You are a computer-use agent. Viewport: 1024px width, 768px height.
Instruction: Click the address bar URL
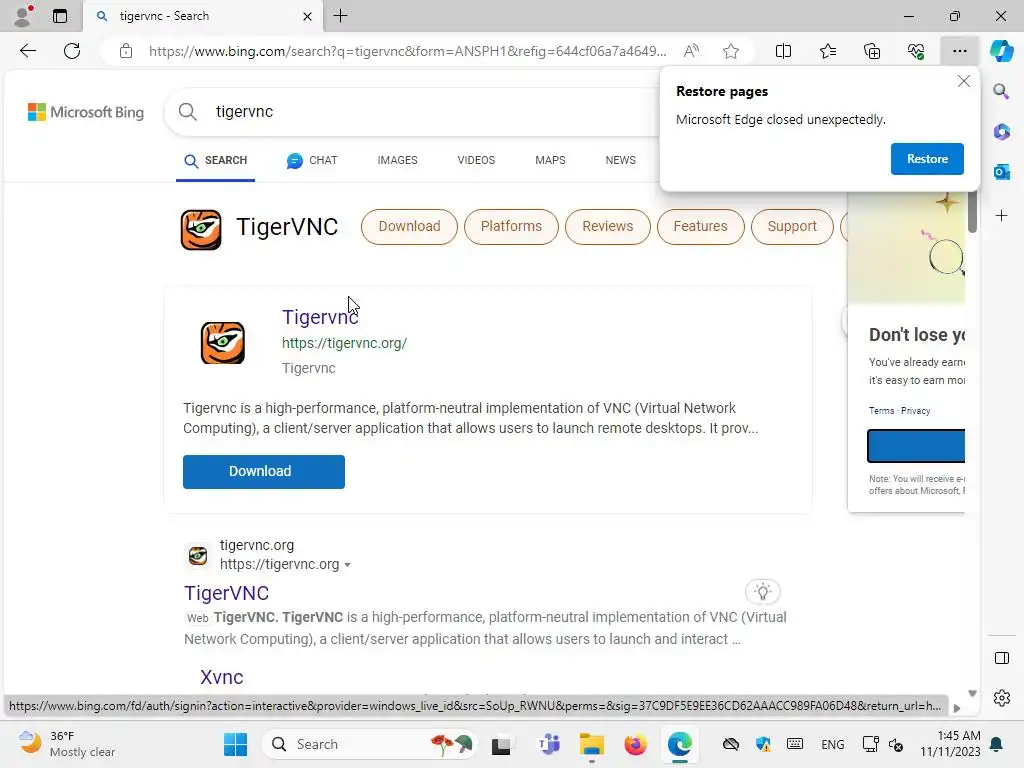pyautogui.click(x=408, y=51)
